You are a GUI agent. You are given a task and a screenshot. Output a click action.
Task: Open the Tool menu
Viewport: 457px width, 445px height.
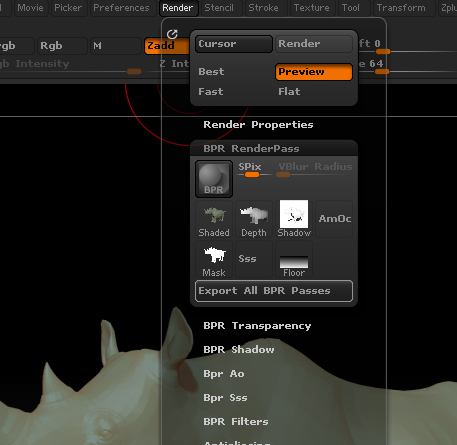[351, 8]
